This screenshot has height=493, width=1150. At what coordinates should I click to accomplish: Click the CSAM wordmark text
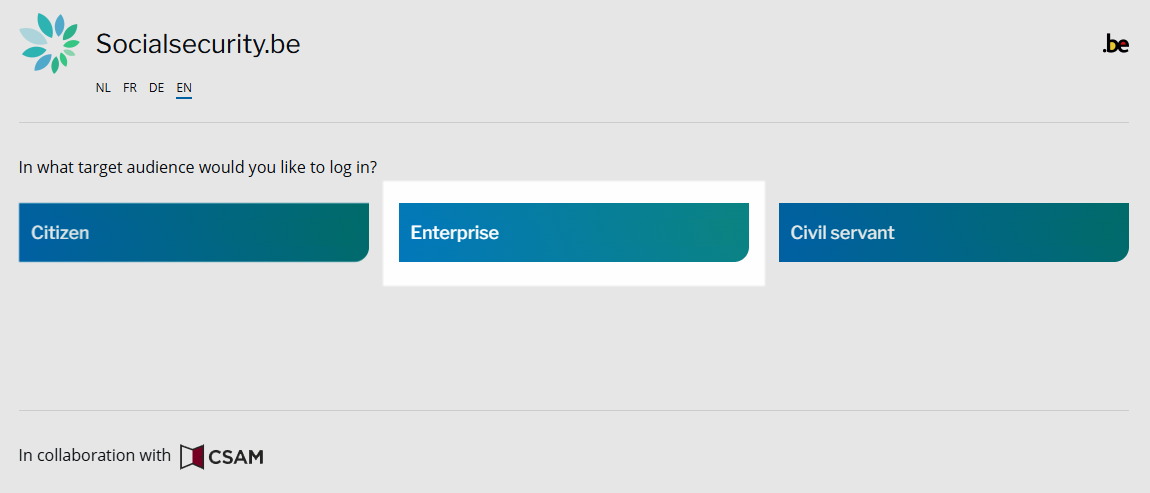point(236,457)
